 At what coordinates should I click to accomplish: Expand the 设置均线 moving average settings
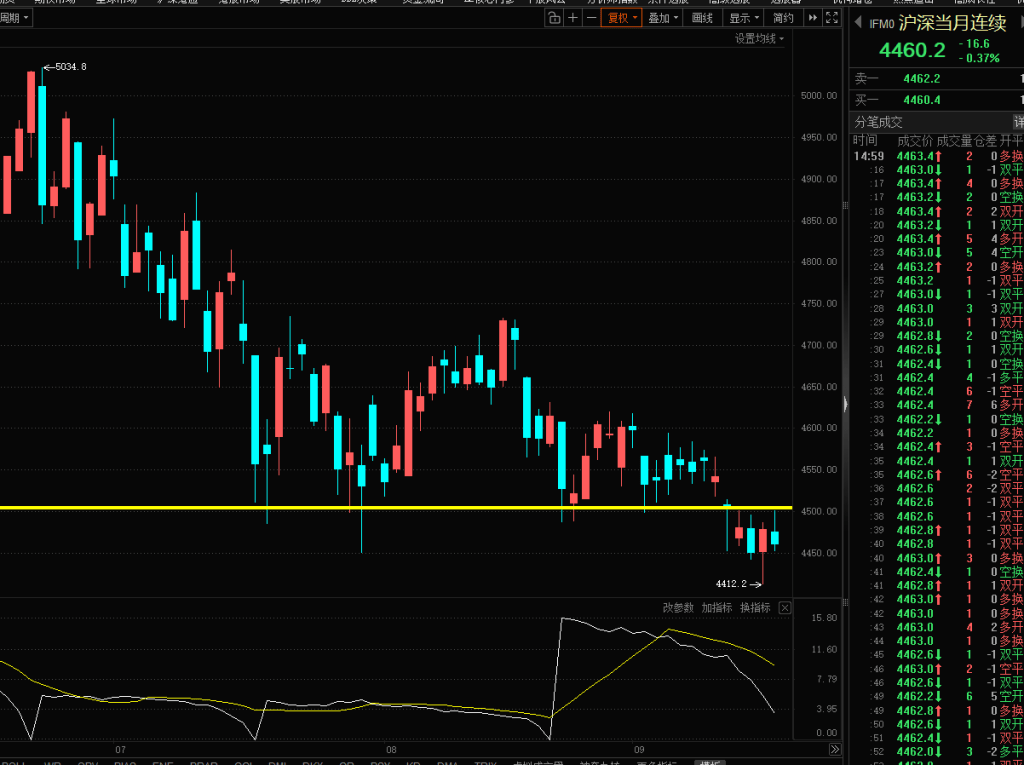point(760,39)
